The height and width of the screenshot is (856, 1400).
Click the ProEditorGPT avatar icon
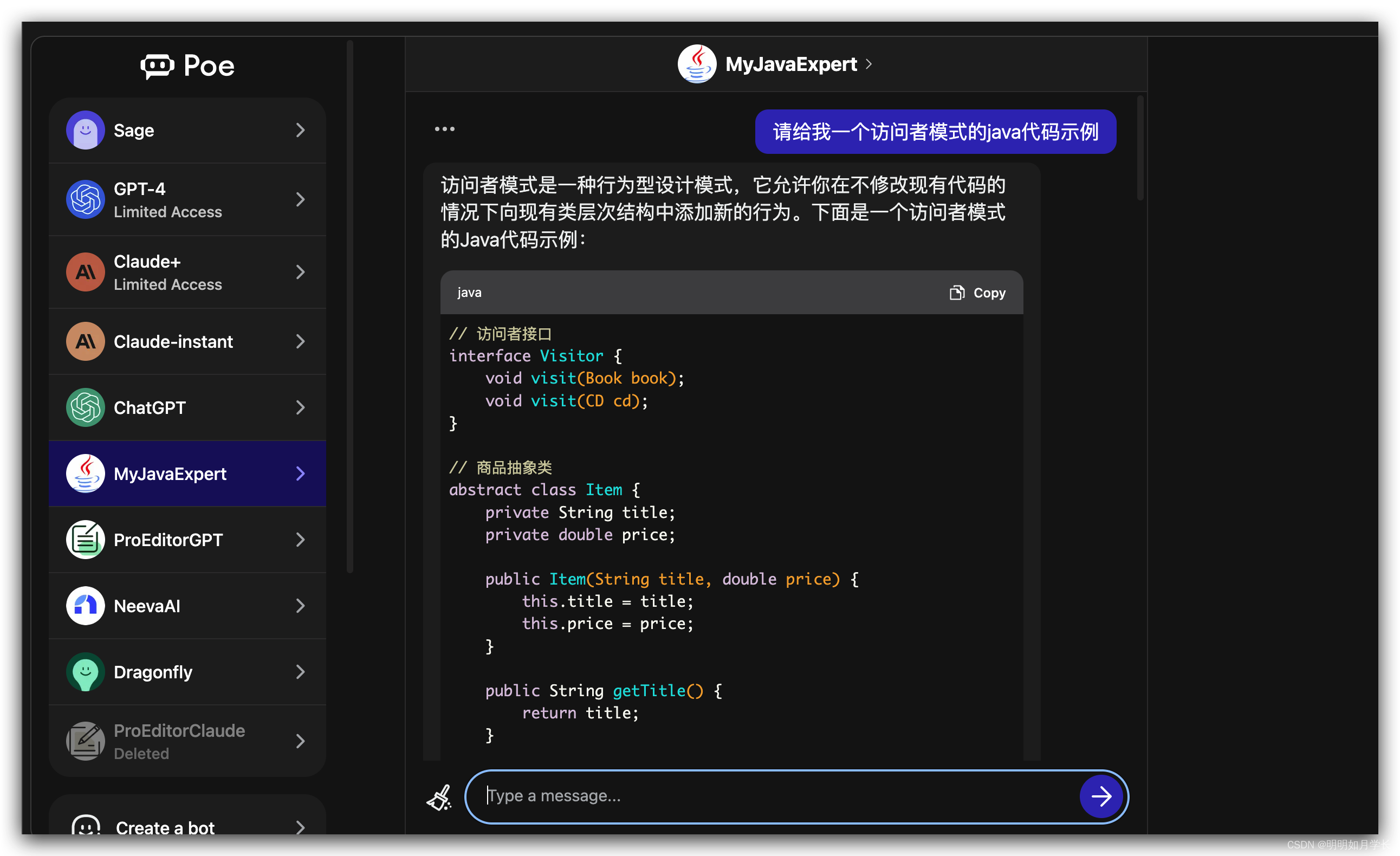[85, 540]
